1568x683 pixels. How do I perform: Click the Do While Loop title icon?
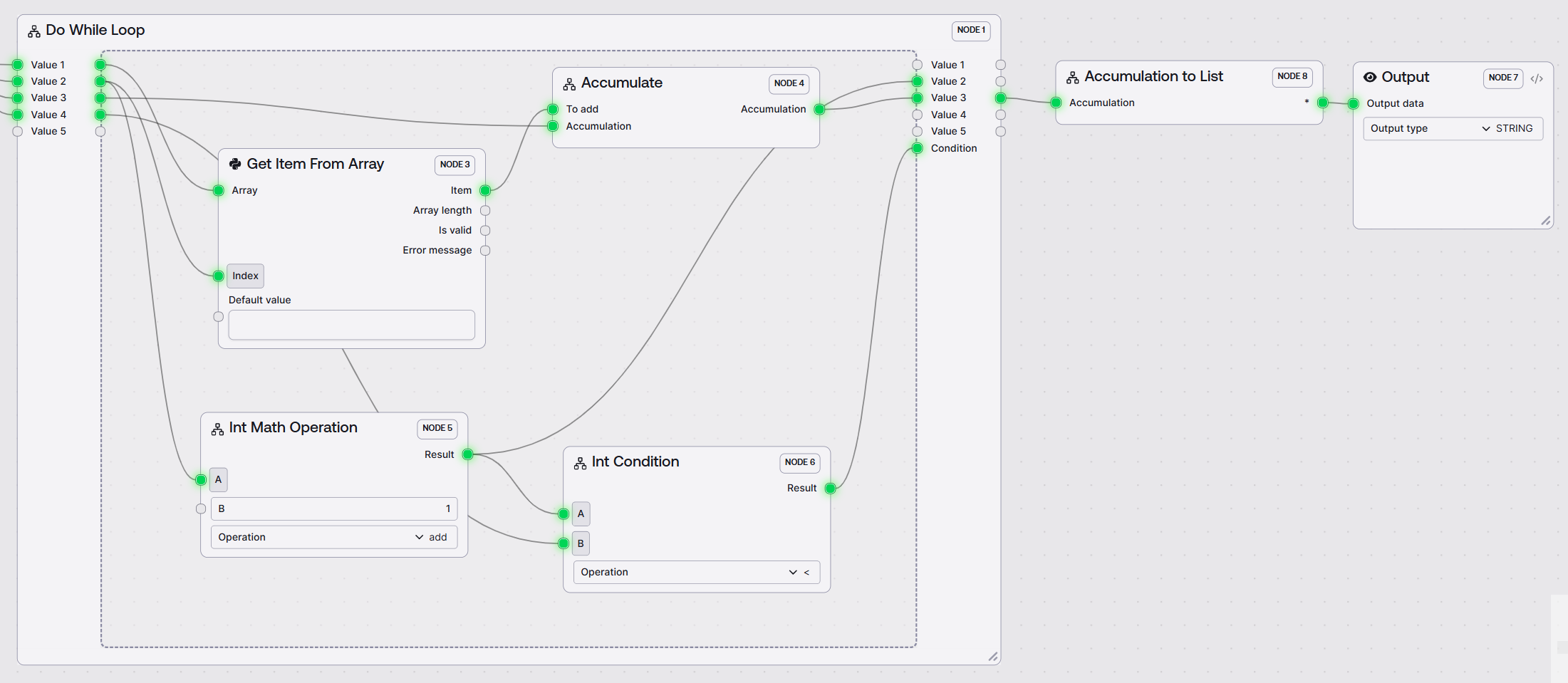(33, 31)
